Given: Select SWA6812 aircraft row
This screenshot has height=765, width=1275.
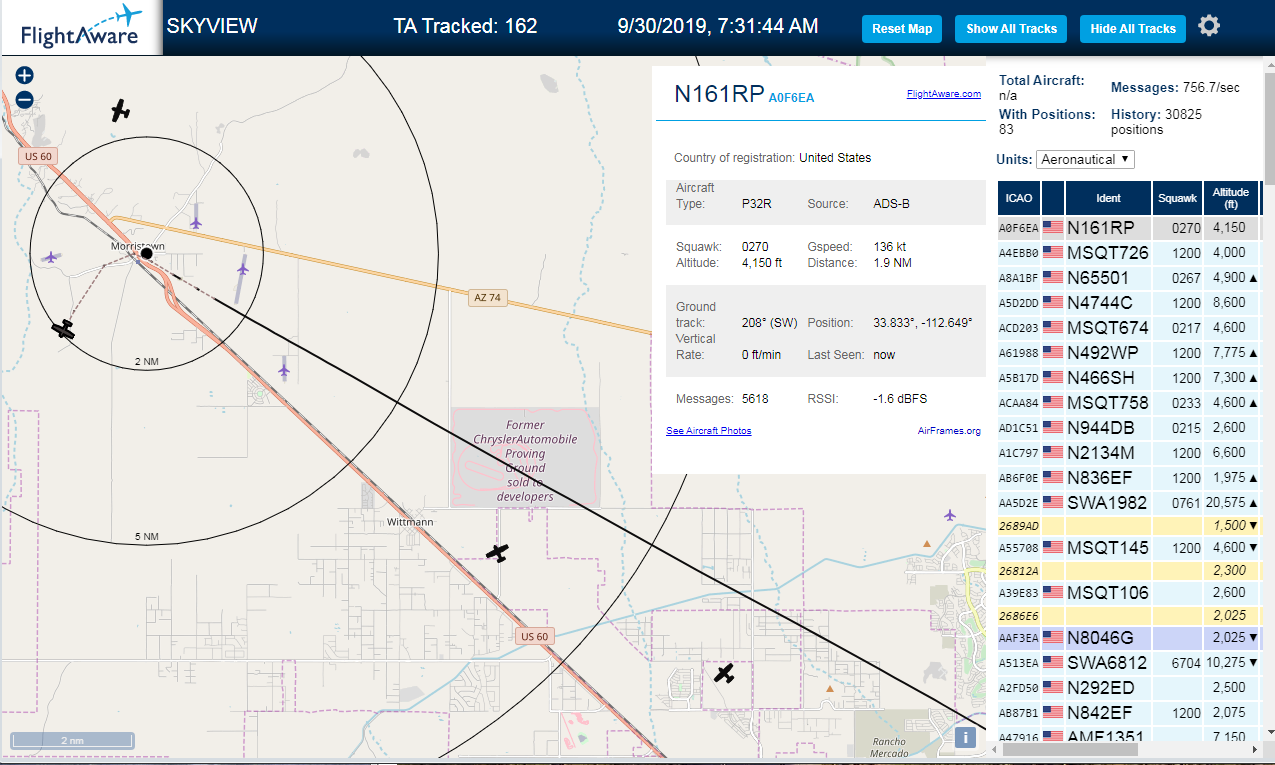Looking at the screenshot, I should (x=1129, y=663).
